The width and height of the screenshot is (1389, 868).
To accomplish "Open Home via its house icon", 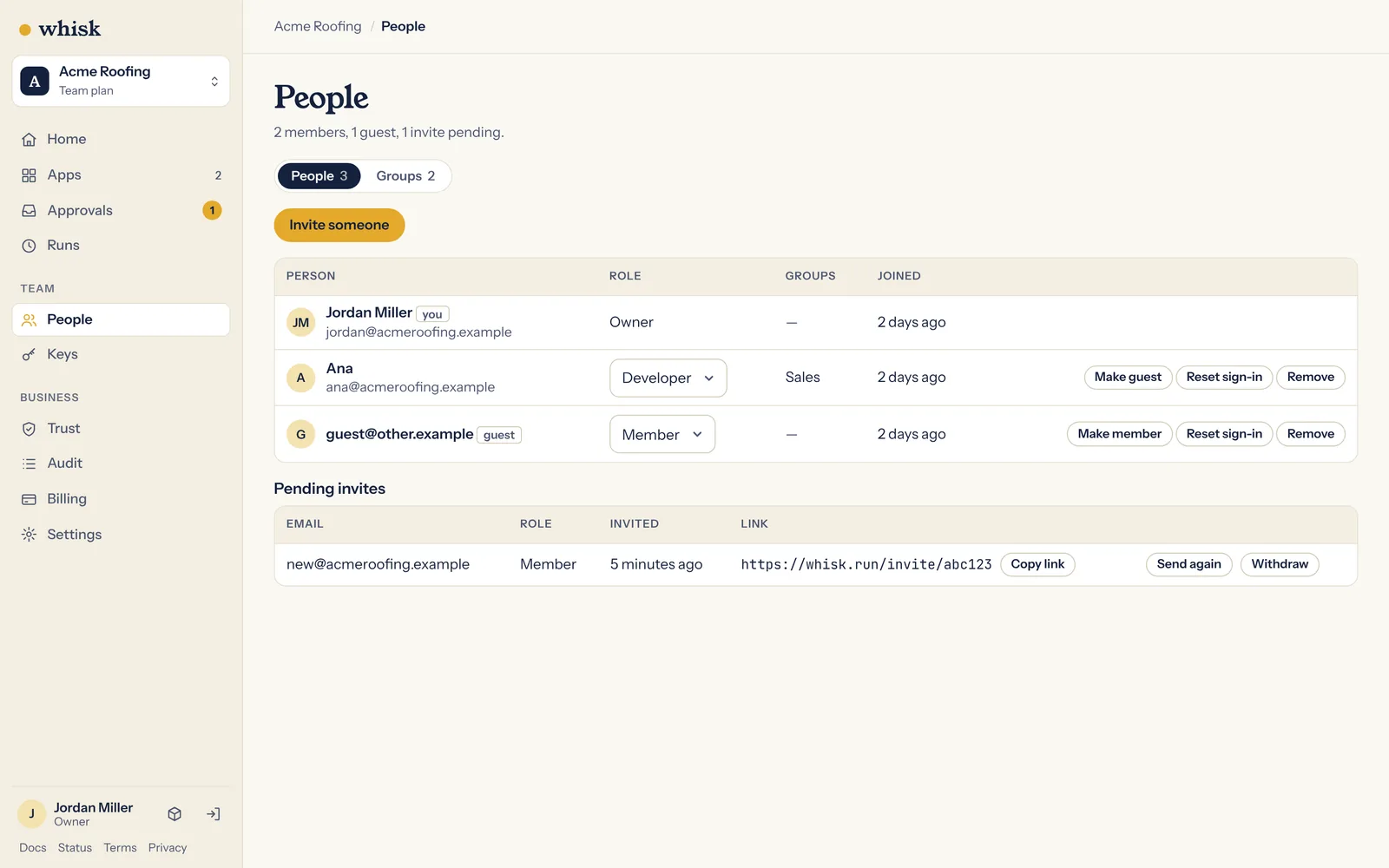I will click(x=29, y=139).
